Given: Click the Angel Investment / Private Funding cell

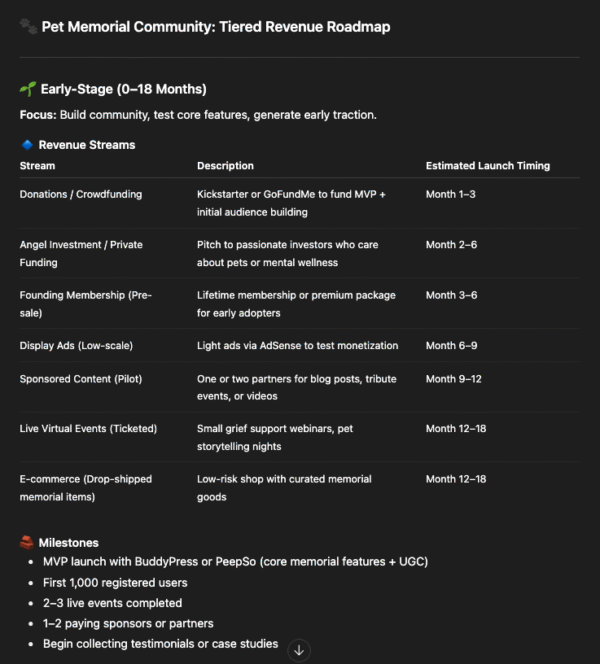Looking at the screenshot, I should 83,253.
